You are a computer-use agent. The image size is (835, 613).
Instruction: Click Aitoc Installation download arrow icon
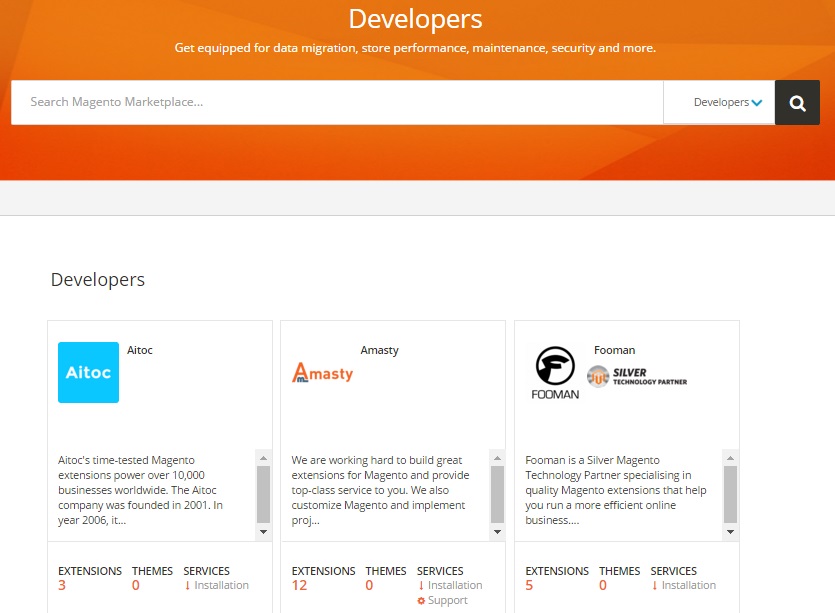(187, 585)
